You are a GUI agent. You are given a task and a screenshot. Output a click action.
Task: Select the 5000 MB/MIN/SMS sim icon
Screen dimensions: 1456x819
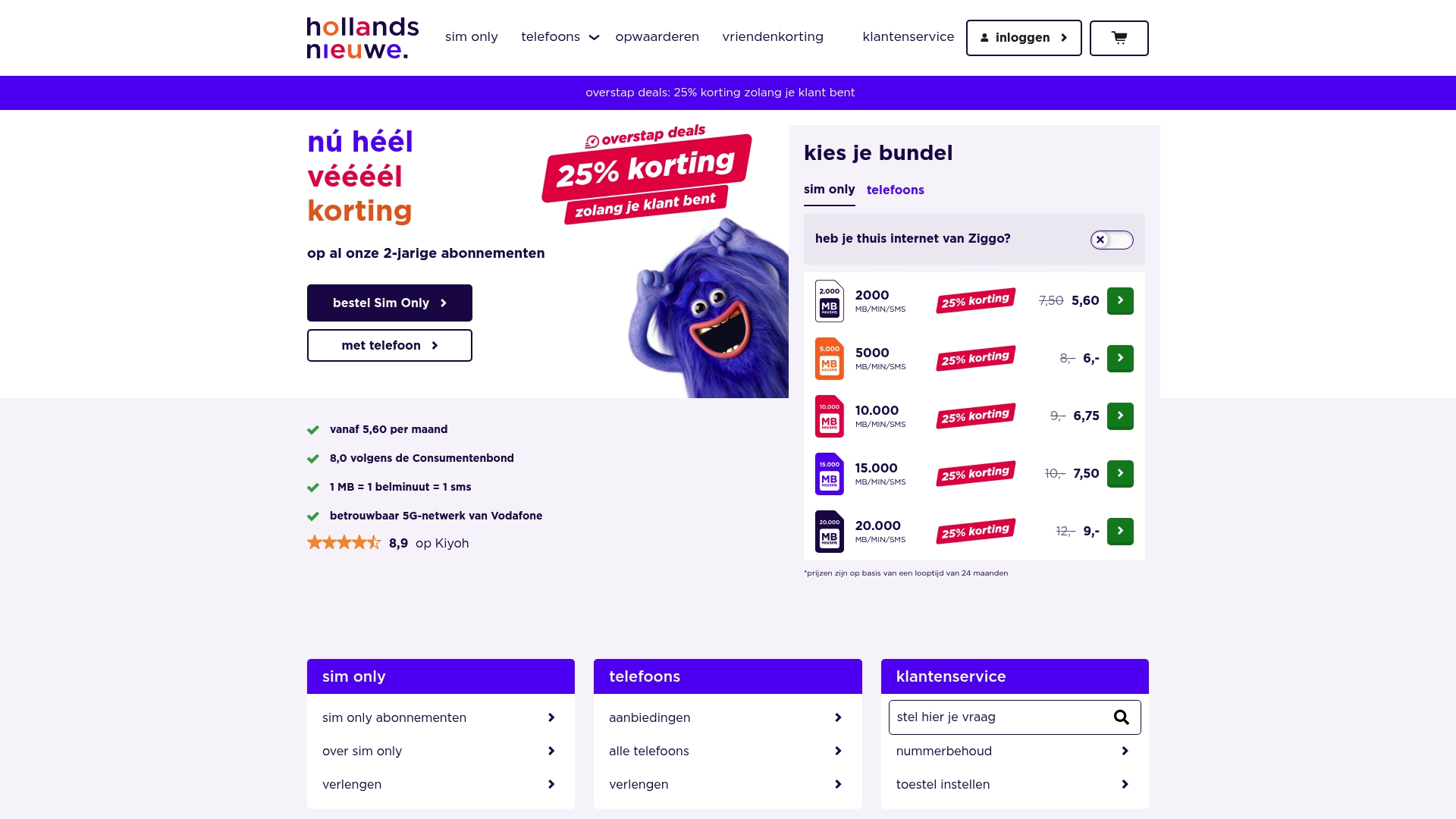[x=830, y=359]
